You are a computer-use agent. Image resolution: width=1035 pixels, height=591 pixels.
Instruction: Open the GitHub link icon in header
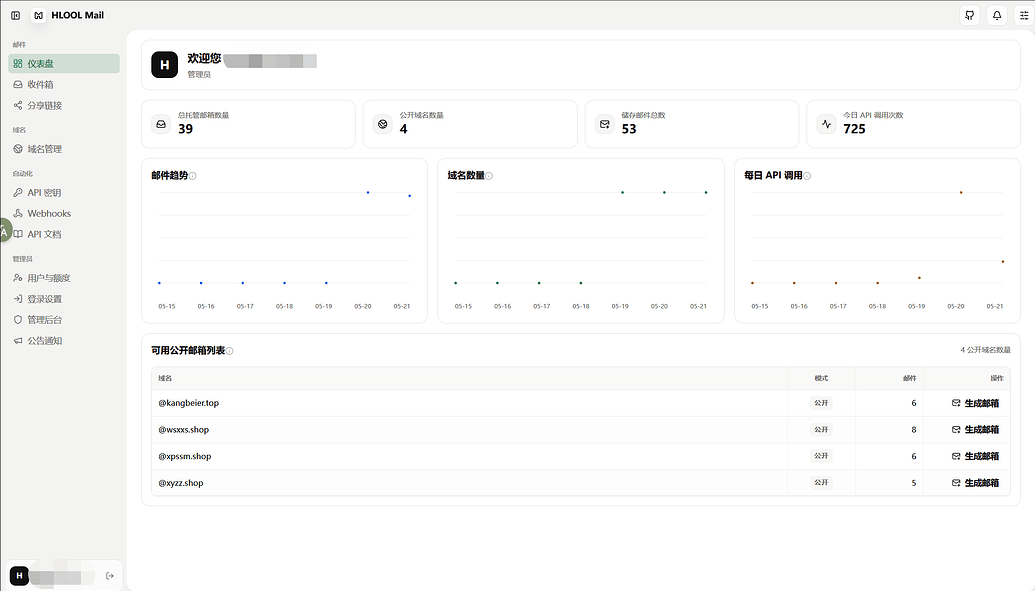(970, 15)
